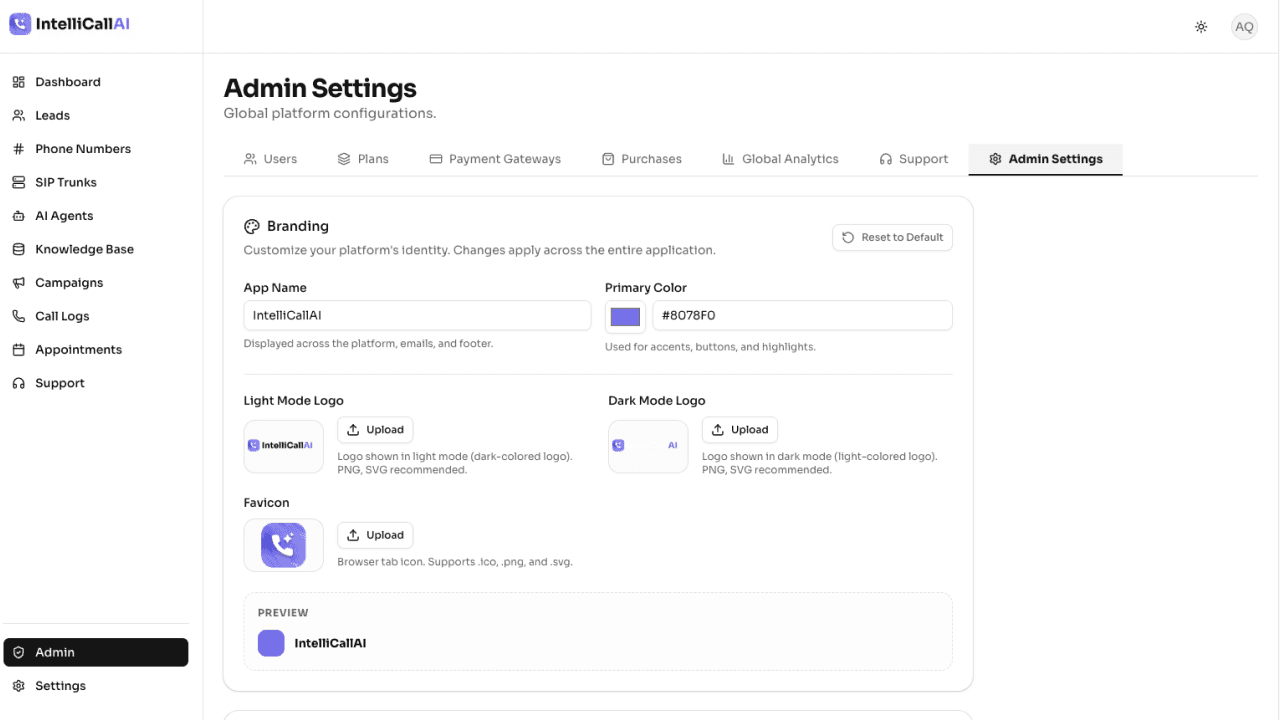The height and width of the screenshot is (720, 1280).
Task: Click the Branding palette icon
Action: (x=252, y=226)
